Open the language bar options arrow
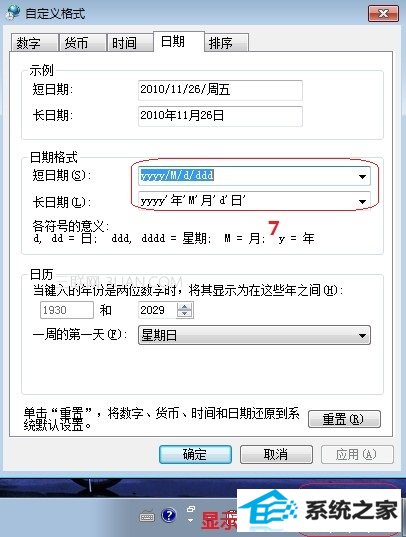 click(x=190, y=521)
